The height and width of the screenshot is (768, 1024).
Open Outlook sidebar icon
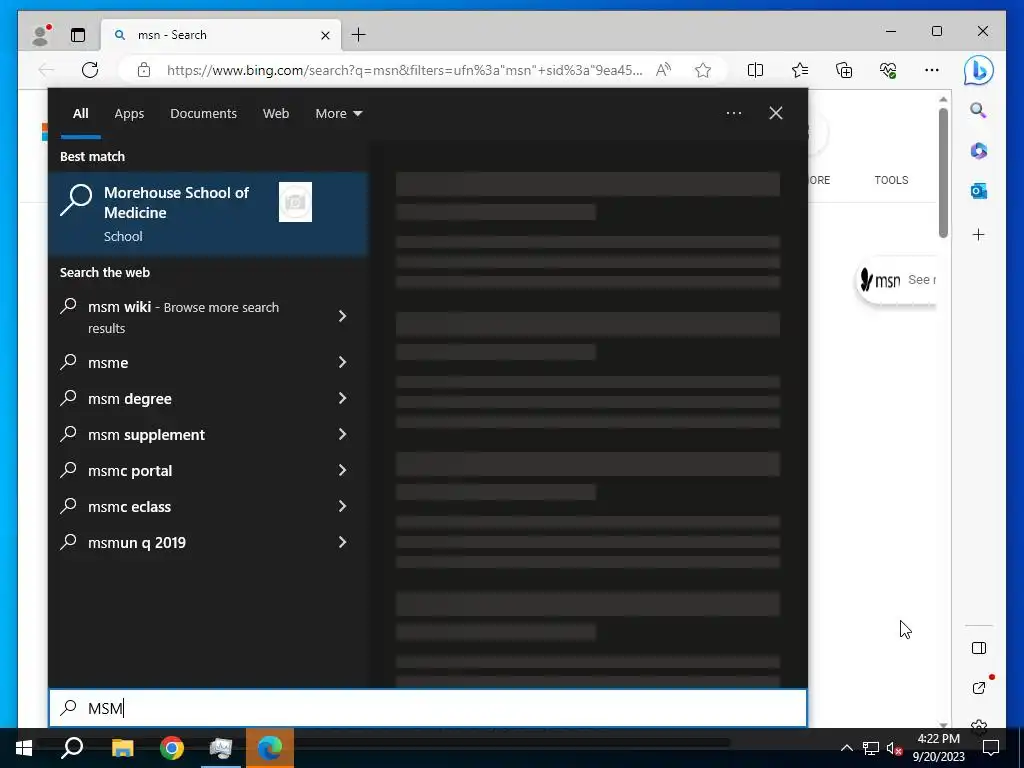(x=978, y=191)
